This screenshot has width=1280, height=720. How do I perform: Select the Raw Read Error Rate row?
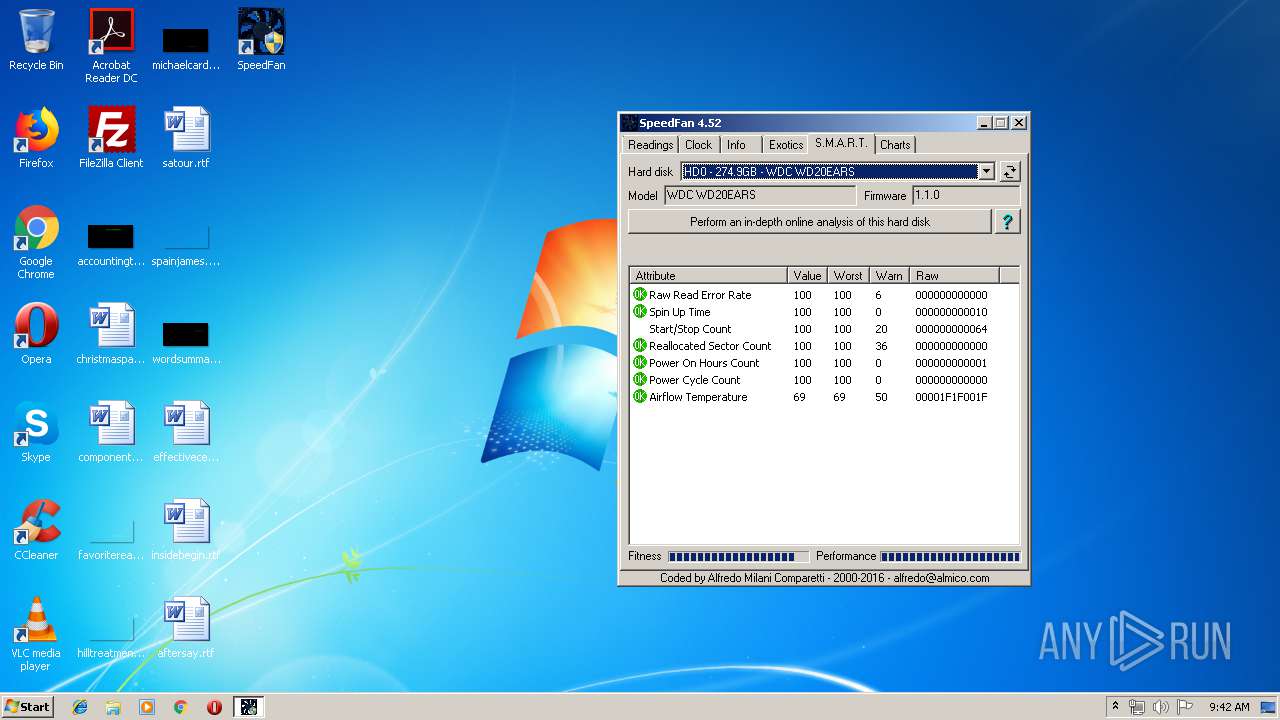point(824,295)
